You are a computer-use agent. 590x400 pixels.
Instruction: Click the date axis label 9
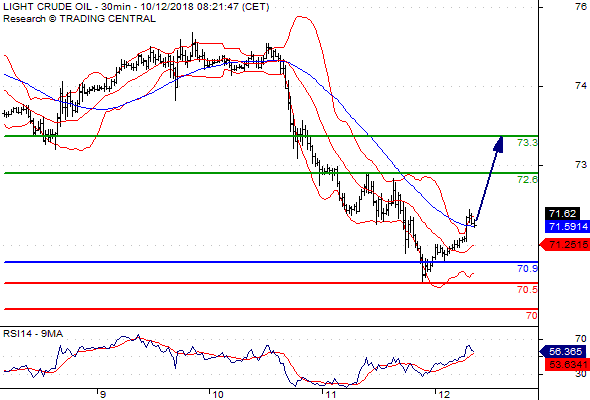click(x=103, y=395)
